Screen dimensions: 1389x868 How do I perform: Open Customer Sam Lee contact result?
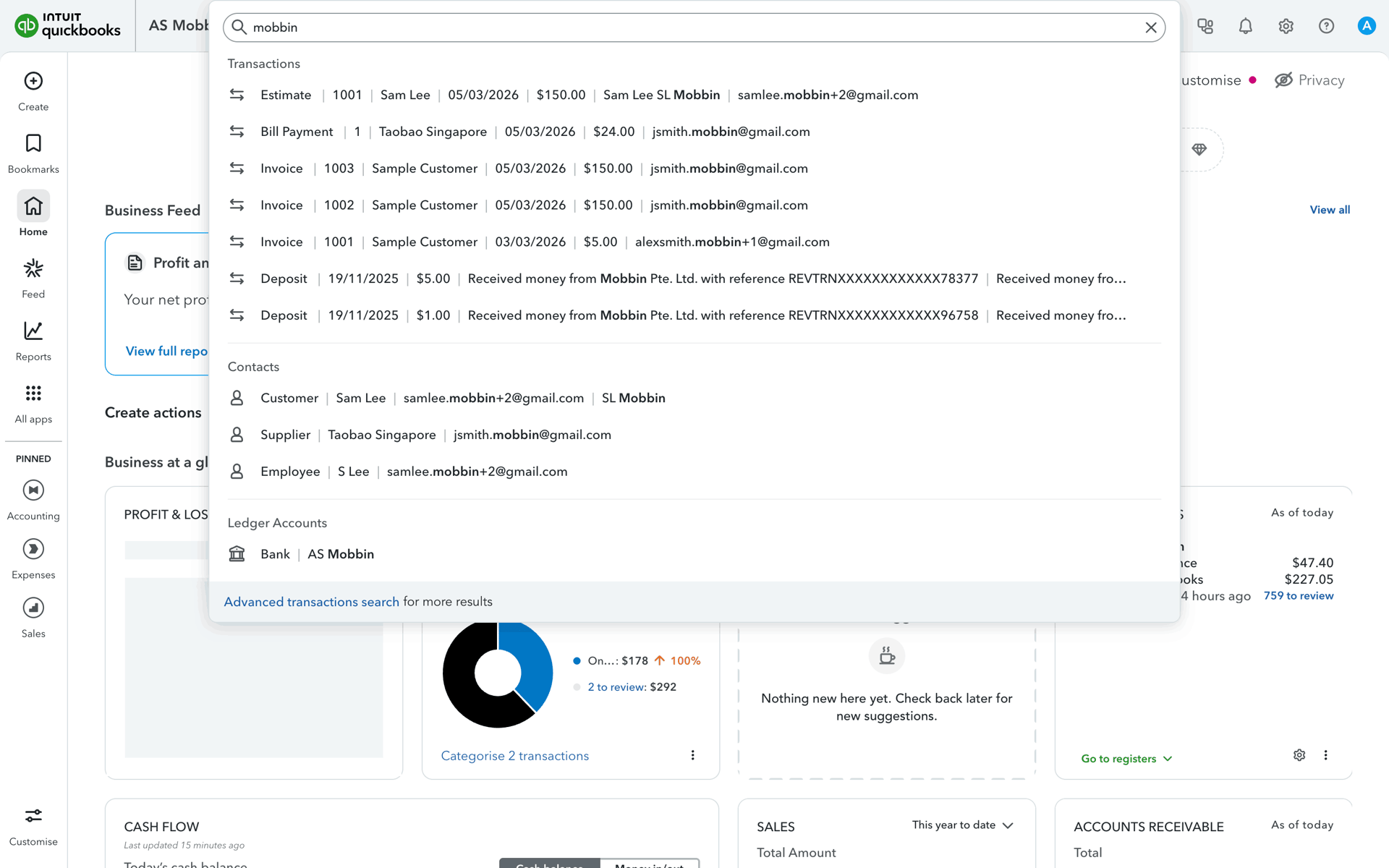[x=694, y=398]
